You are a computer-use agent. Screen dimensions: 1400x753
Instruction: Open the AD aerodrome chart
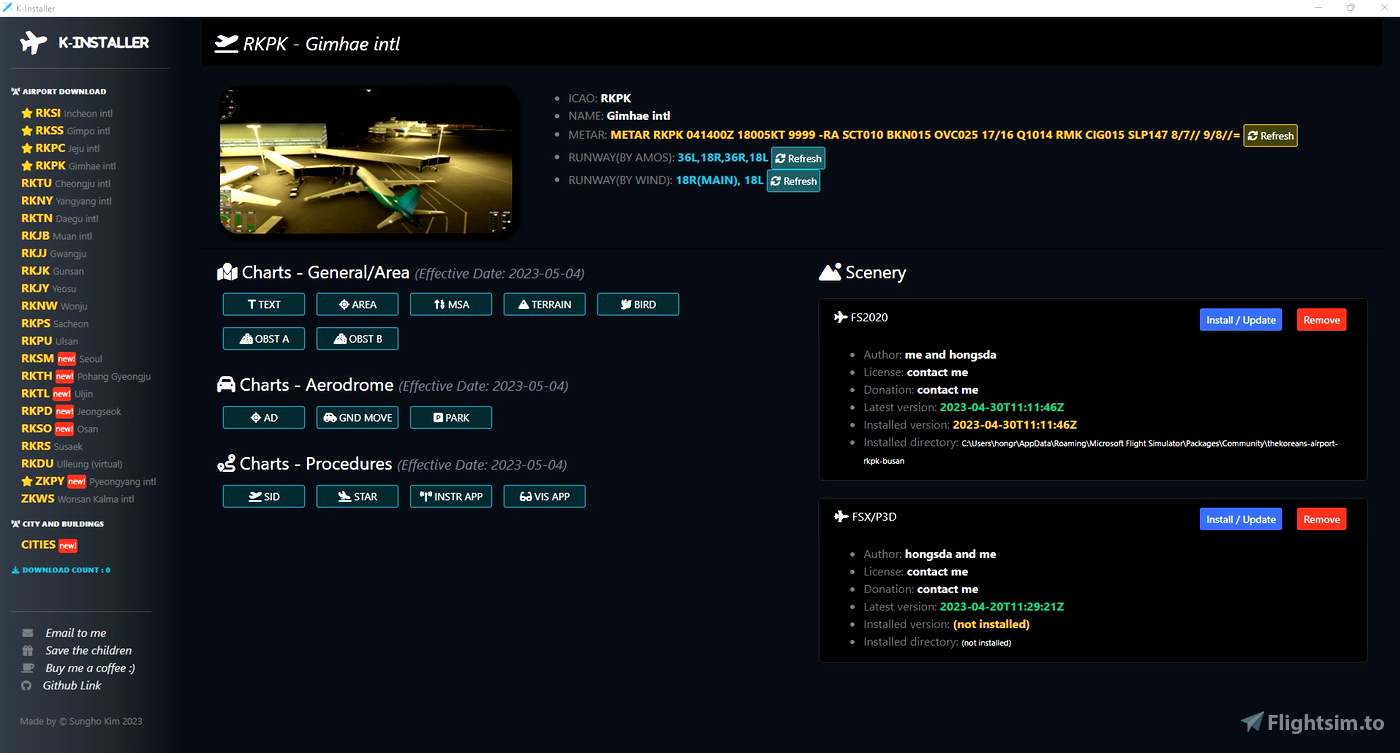point(264,417)
